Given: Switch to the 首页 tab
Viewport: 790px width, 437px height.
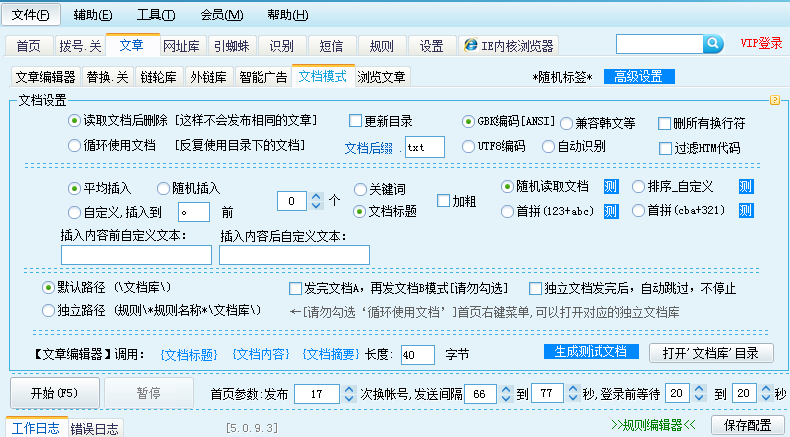Looking at the screenshot, I should [x=29, y=46].
